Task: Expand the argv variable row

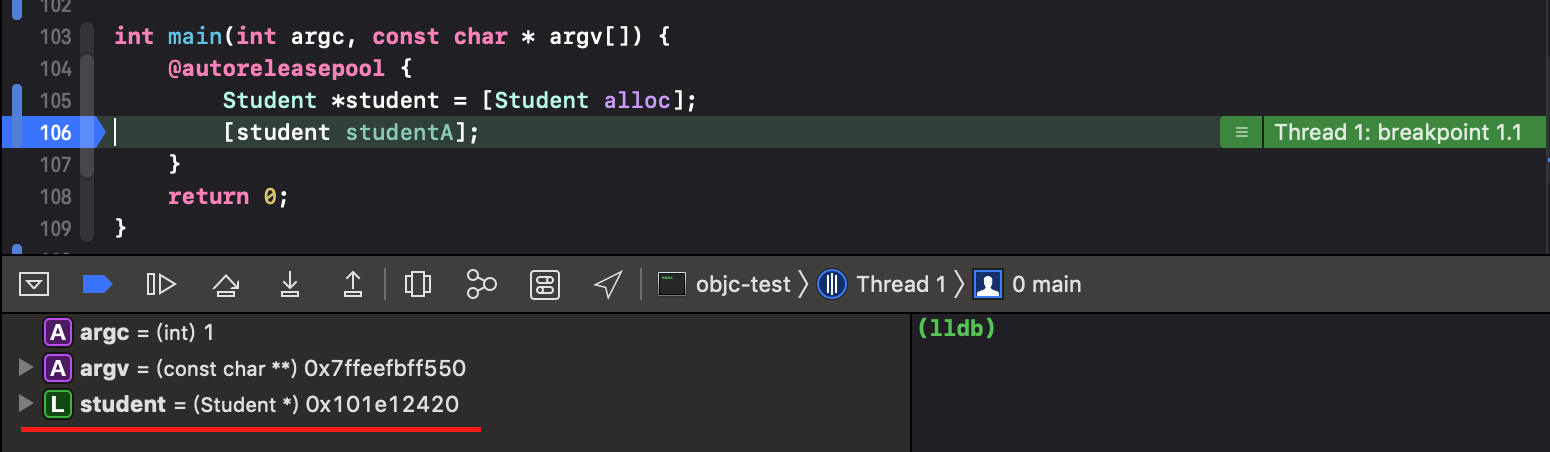Action: (x=27, y=369)
